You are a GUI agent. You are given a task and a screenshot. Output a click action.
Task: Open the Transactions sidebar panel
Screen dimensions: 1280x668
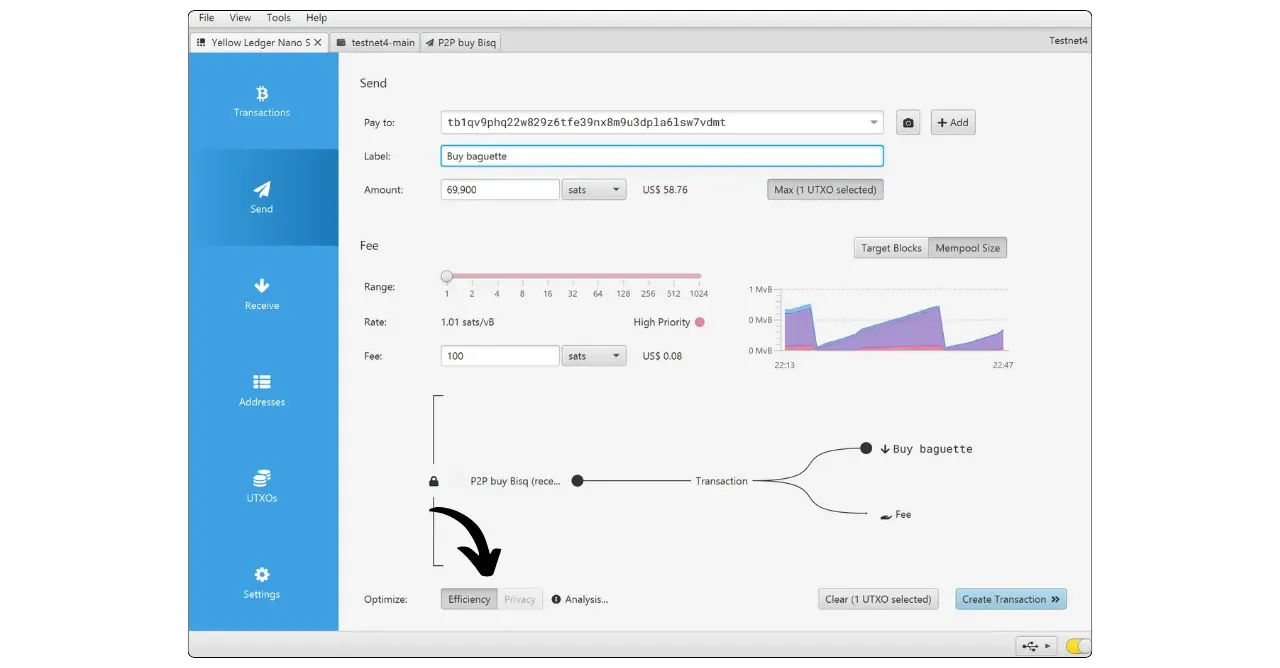[262, 101]
